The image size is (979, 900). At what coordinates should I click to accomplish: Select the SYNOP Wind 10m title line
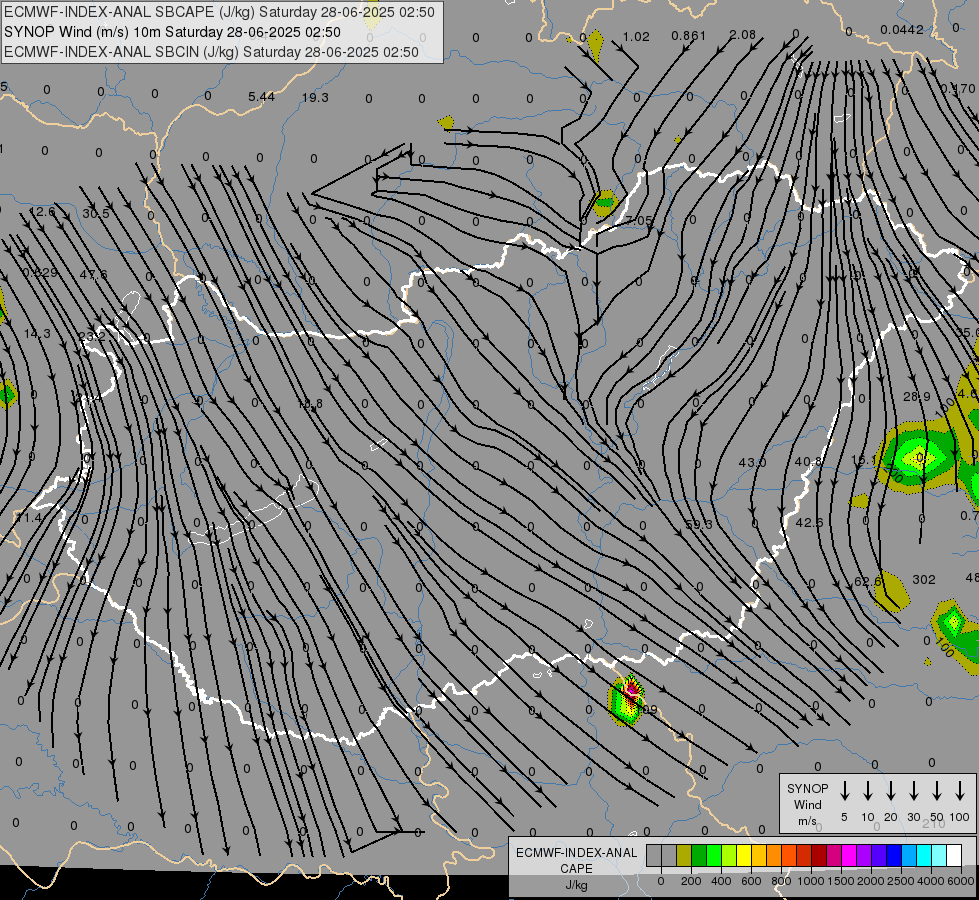click(x=172, y=32)
